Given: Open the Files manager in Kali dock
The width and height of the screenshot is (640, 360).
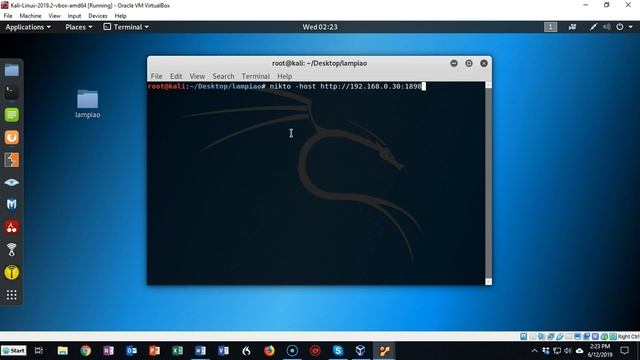Looking at the screenshot, I should [11, 70].
